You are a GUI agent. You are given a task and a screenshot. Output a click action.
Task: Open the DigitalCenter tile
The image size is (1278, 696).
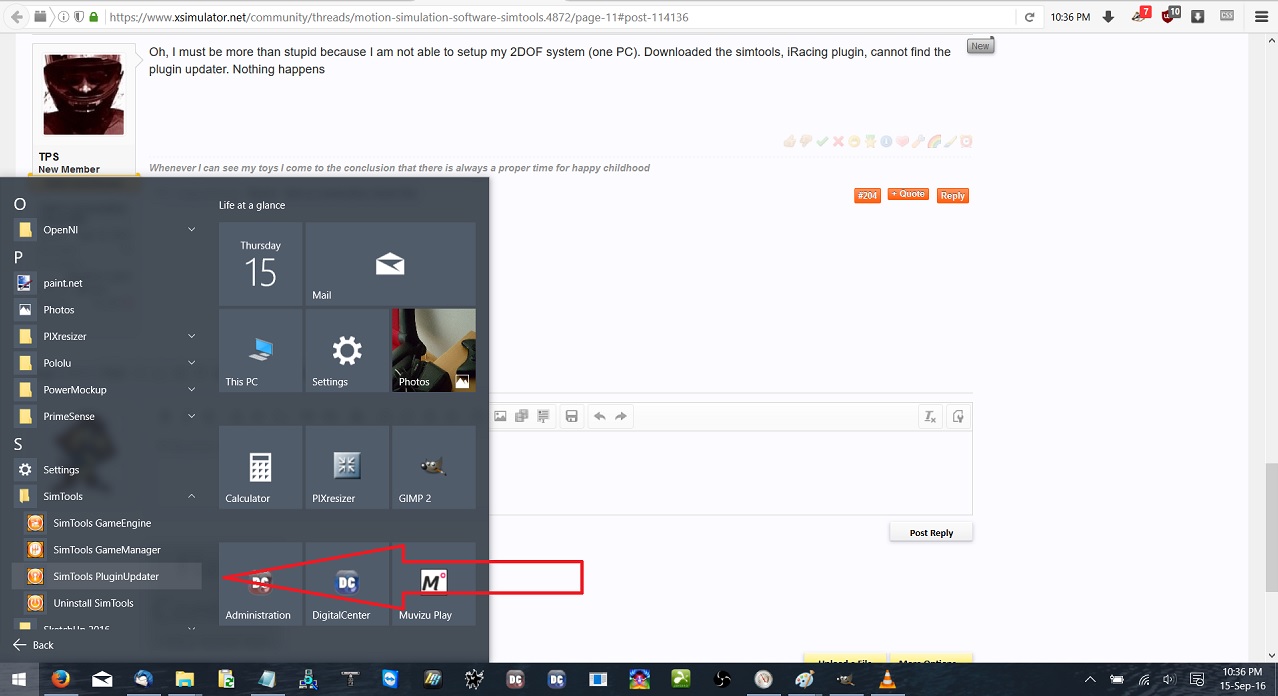347,584
